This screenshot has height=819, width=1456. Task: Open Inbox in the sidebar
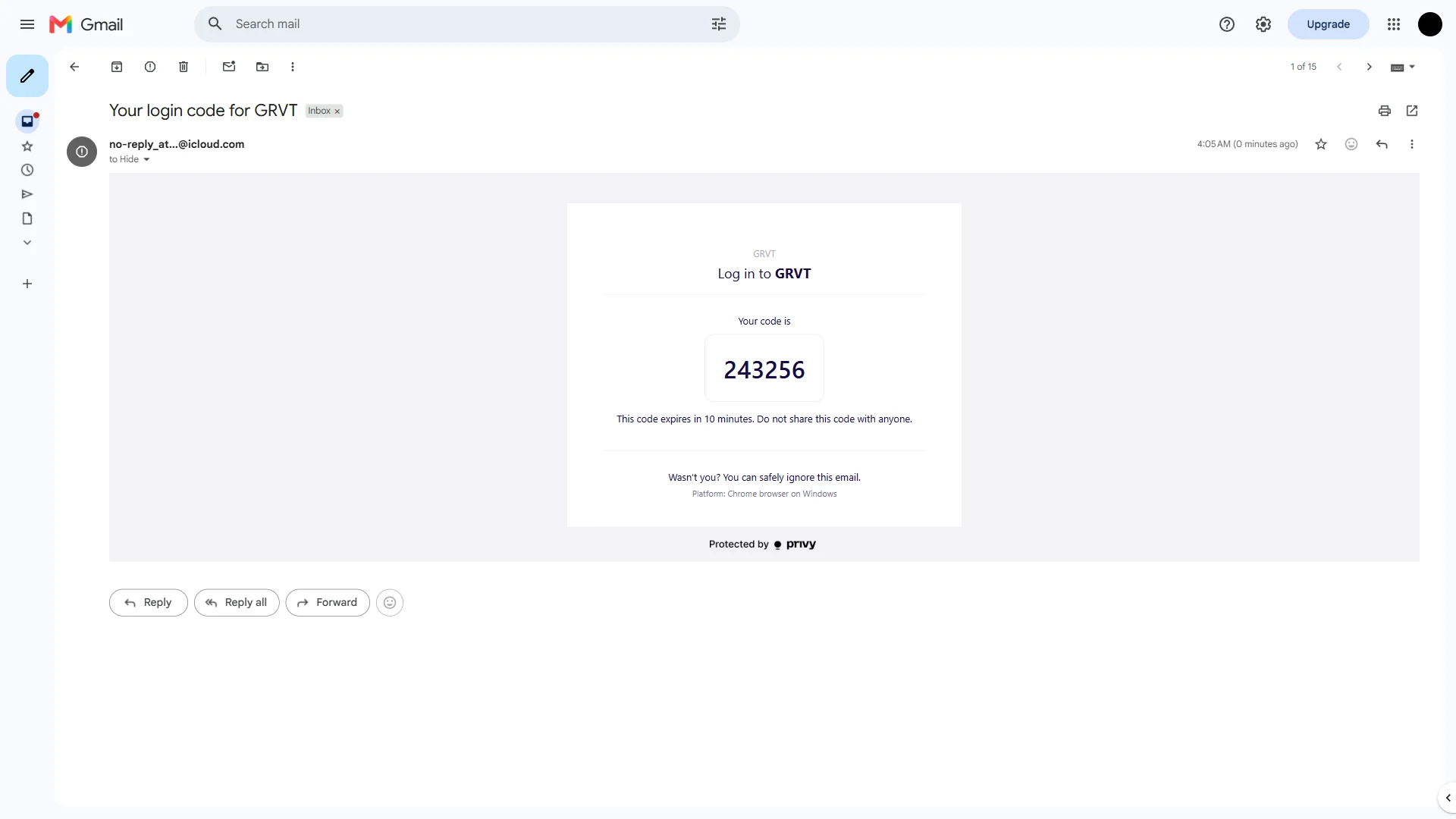coord(27,121)
